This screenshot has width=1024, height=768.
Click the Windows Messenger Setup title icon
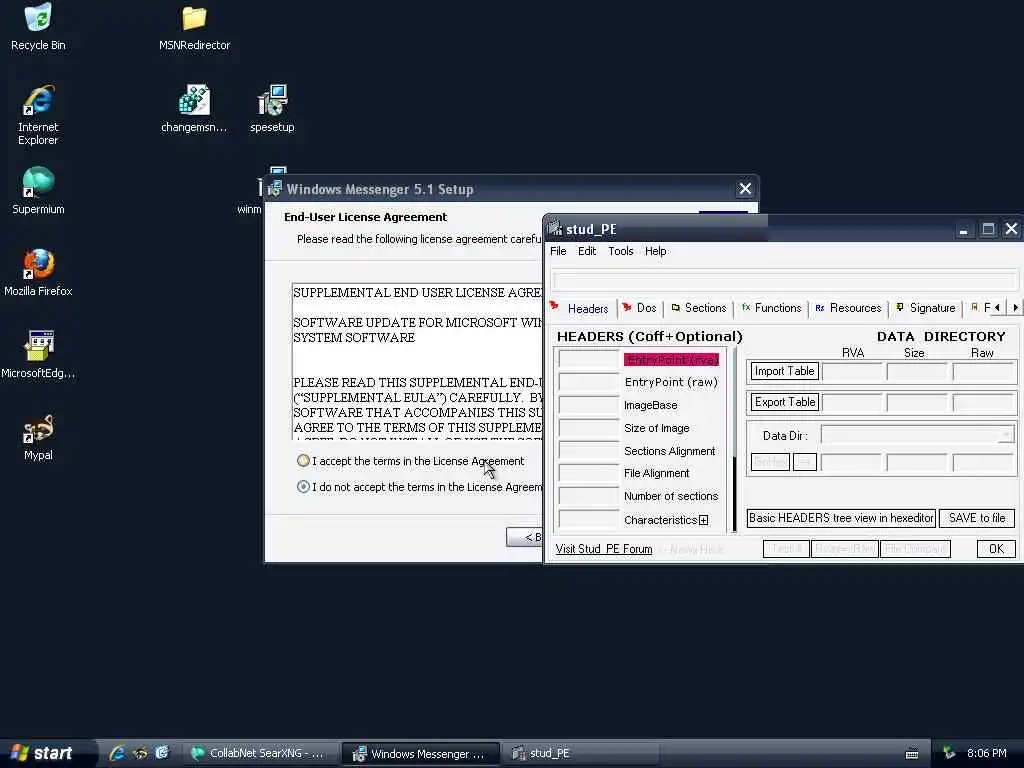(275, 189)
